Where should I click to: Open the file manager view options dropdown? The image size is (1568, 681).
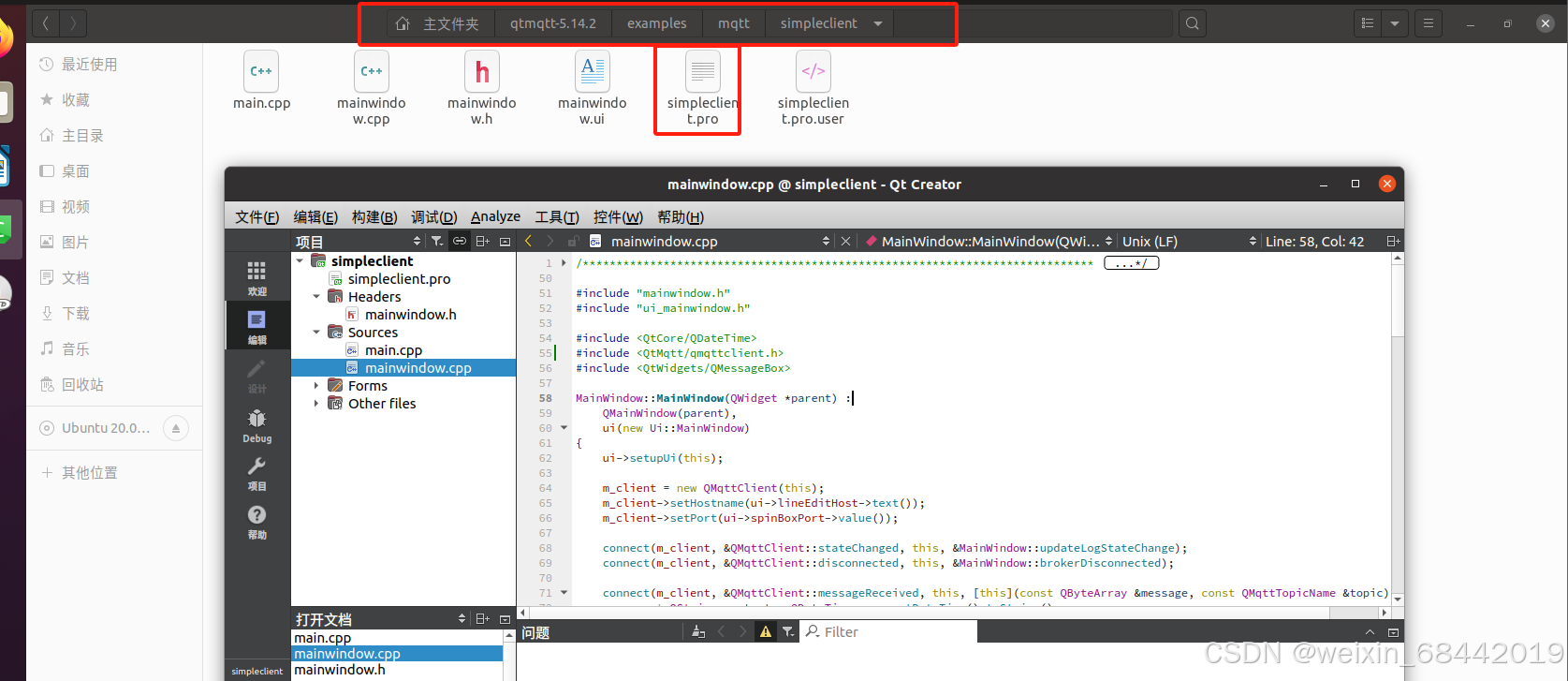click(x=1395, y=23)
